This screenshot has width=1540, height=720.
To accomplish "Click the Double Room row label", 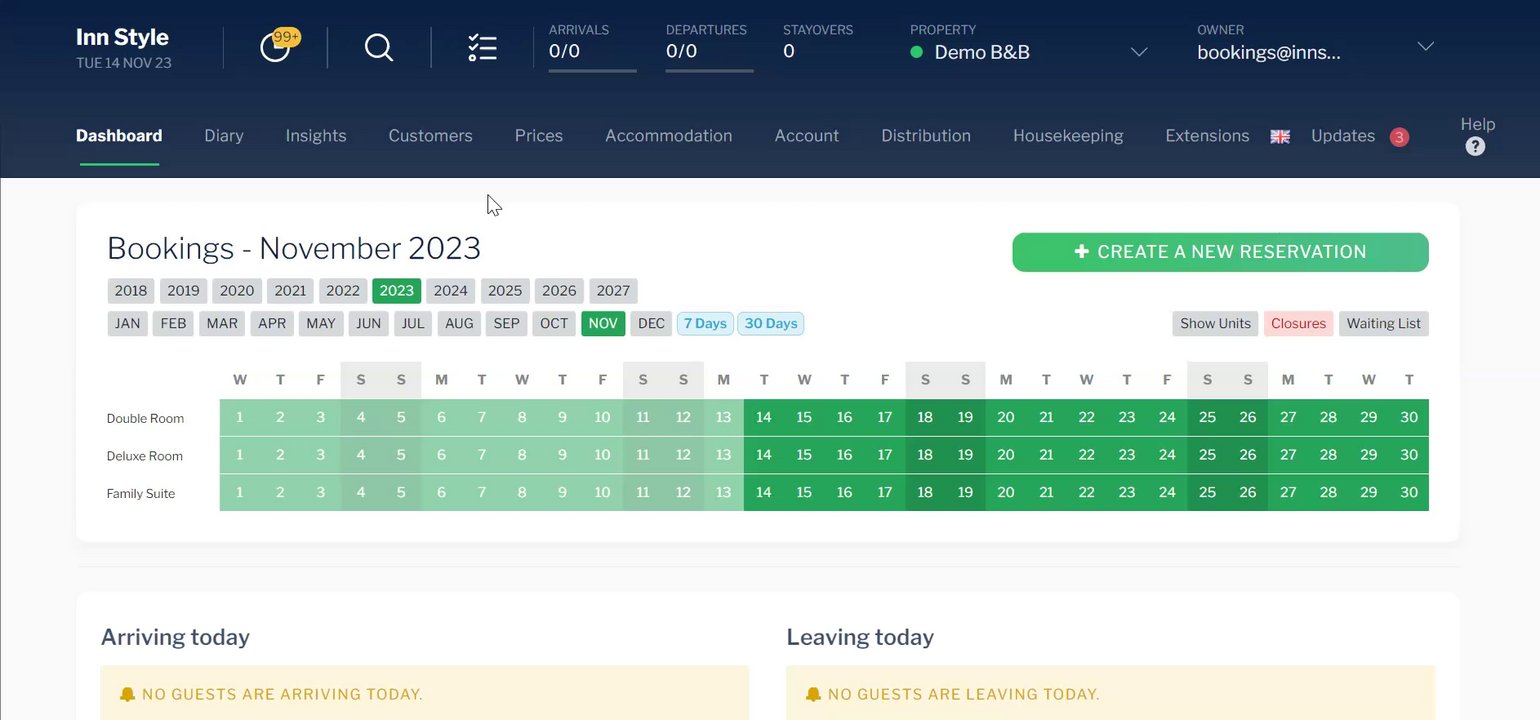I will [x=146, y=419].
